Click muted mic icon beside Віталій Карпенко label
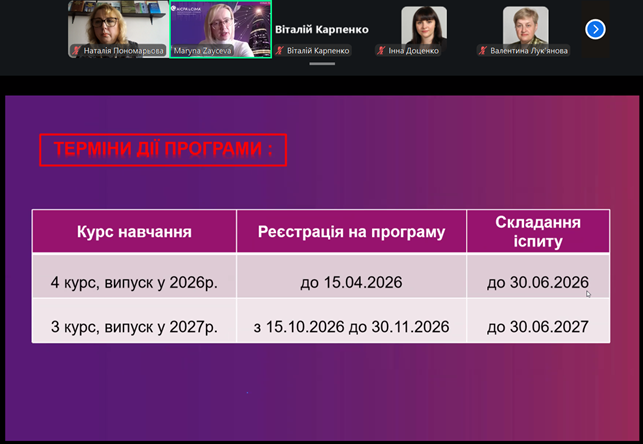Image resolution: width=643 pixels, height=444 pixels. tap(281, 50)
